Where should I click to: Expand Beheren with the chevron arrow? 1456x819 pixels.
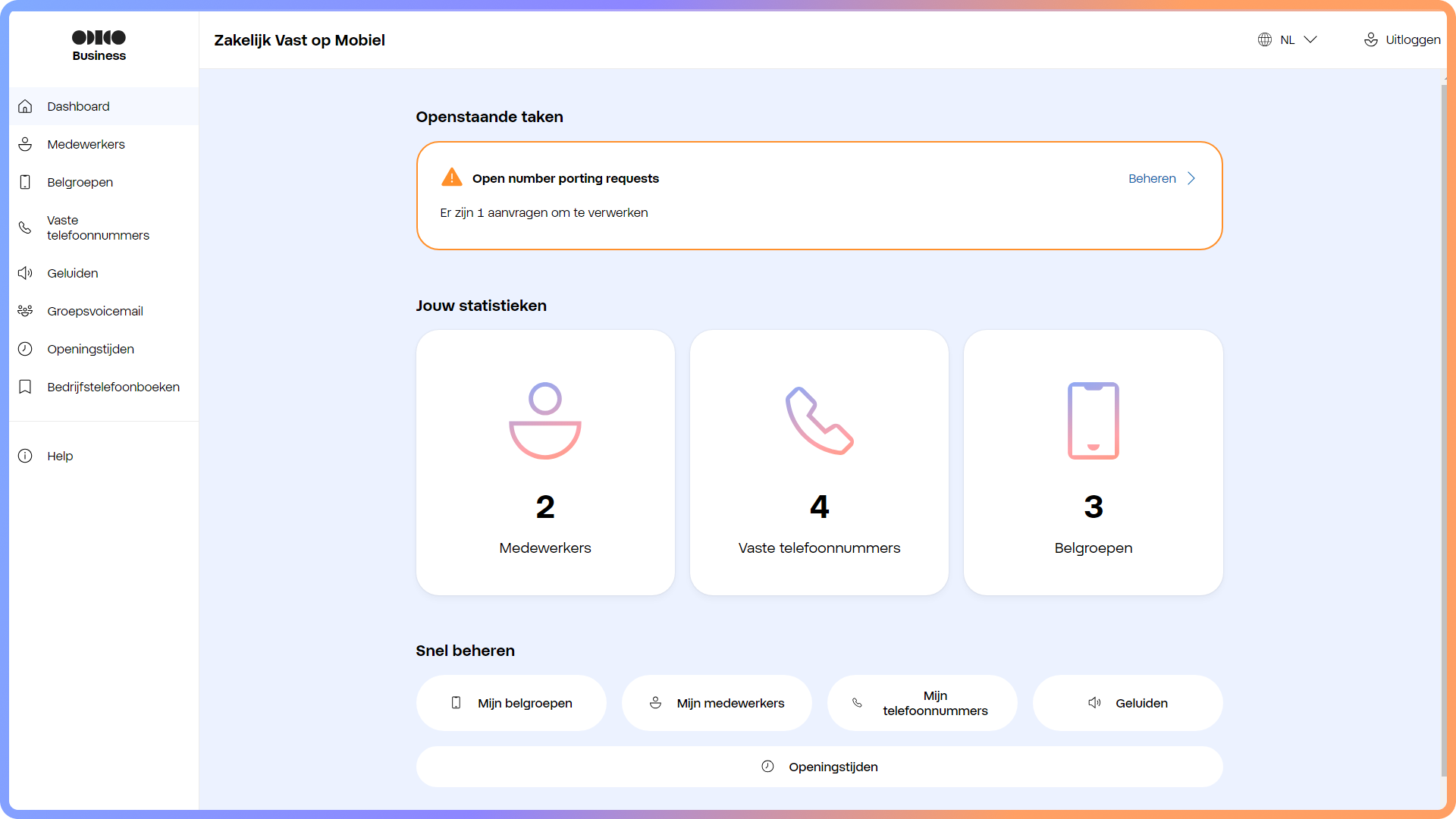pyautogui.click(x=1191, y=178)
